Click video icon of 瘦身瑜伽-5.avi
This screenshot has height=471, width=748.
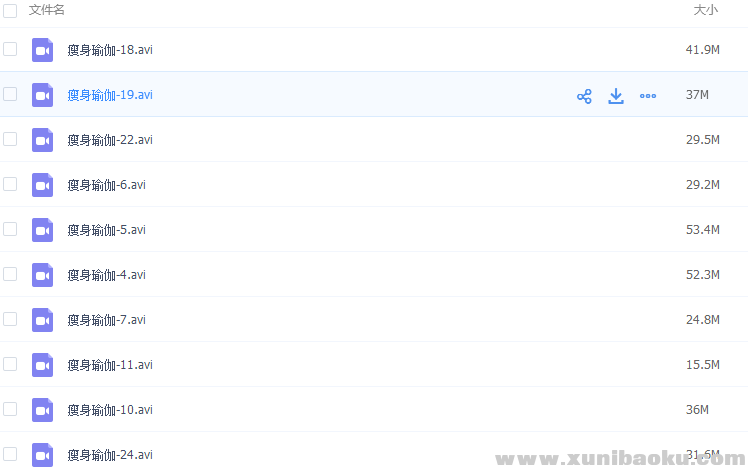(42, 230)
